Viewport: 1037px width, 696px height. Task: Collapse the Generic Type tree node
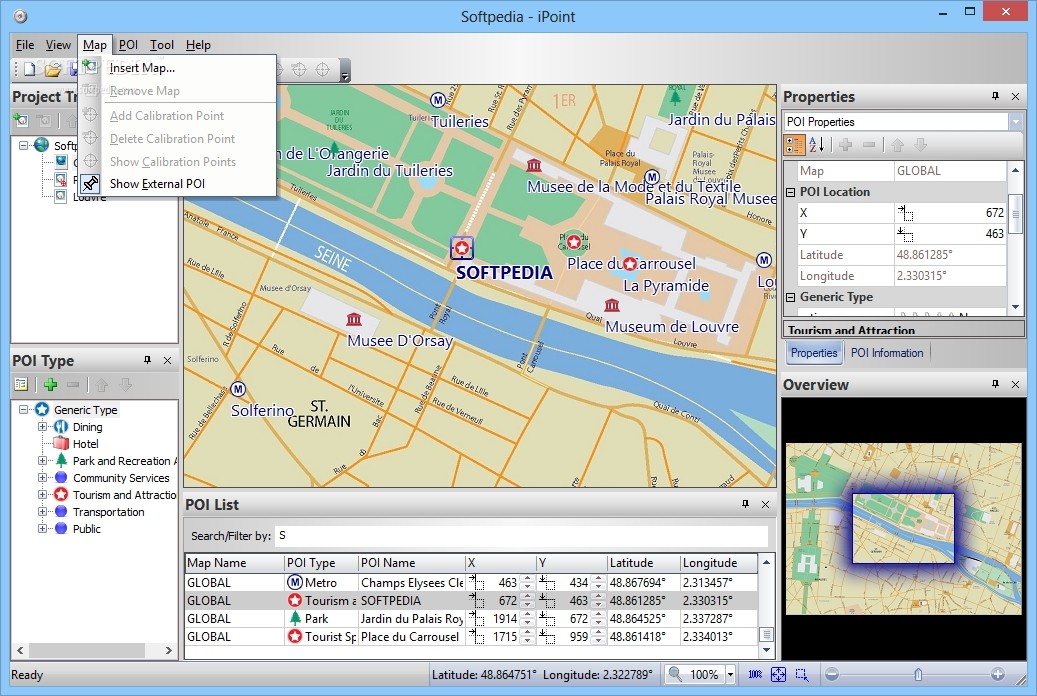click(x=24, y=410)
